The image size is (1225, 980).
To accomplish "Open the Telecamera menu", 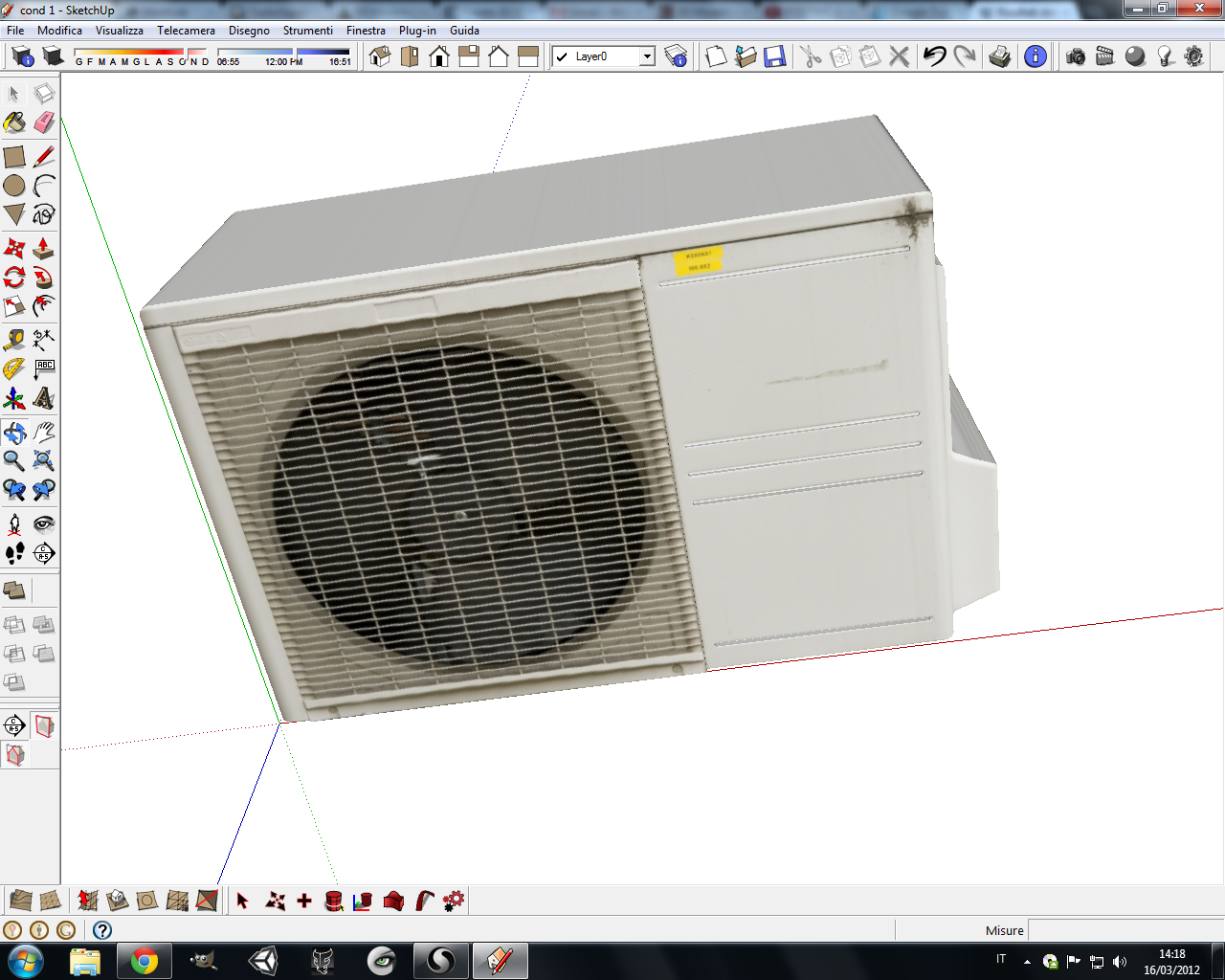I will click(187, 31).
